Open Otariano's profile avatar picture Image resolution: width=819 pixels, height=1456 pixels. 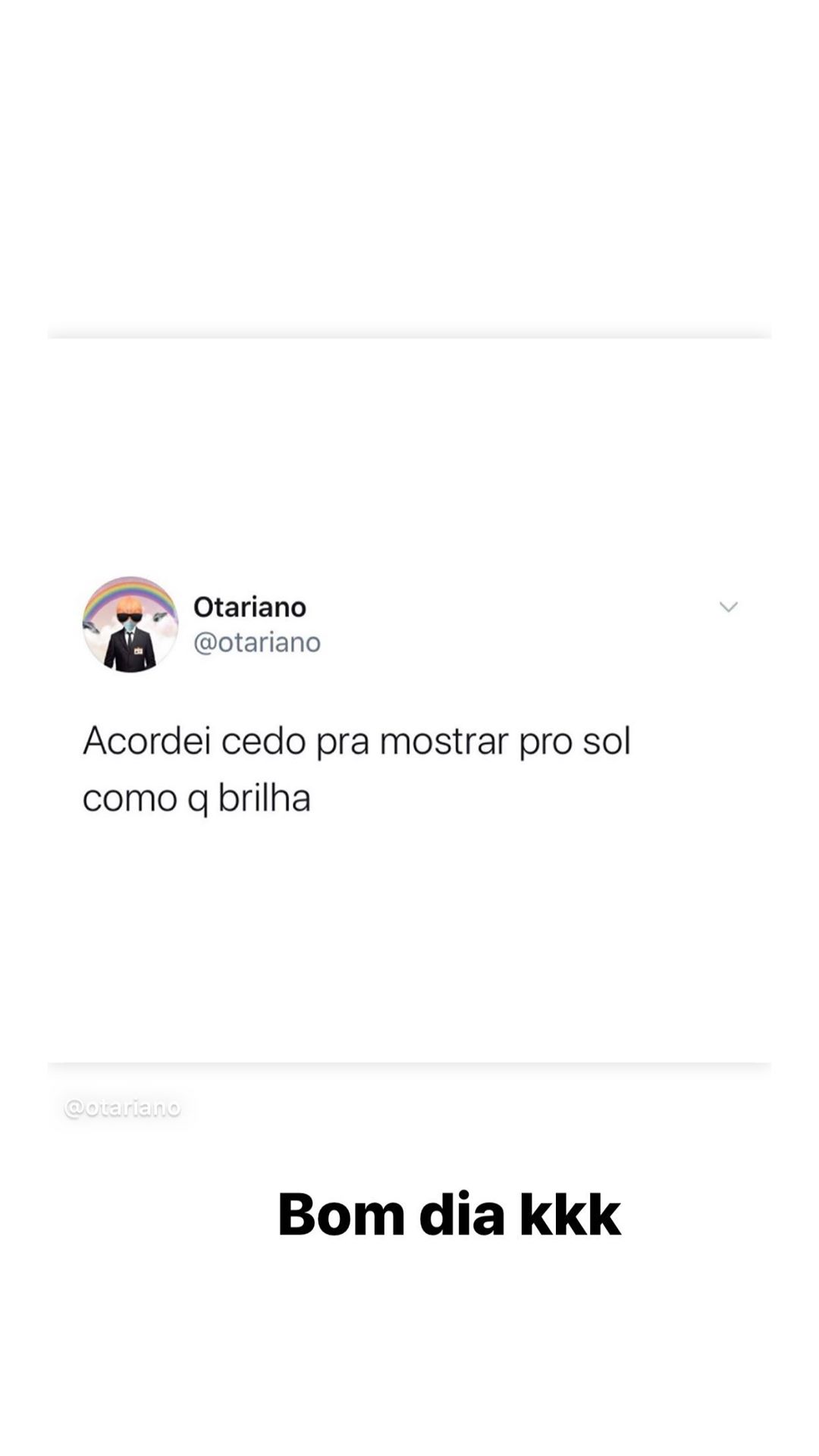(x=130, y=624)
